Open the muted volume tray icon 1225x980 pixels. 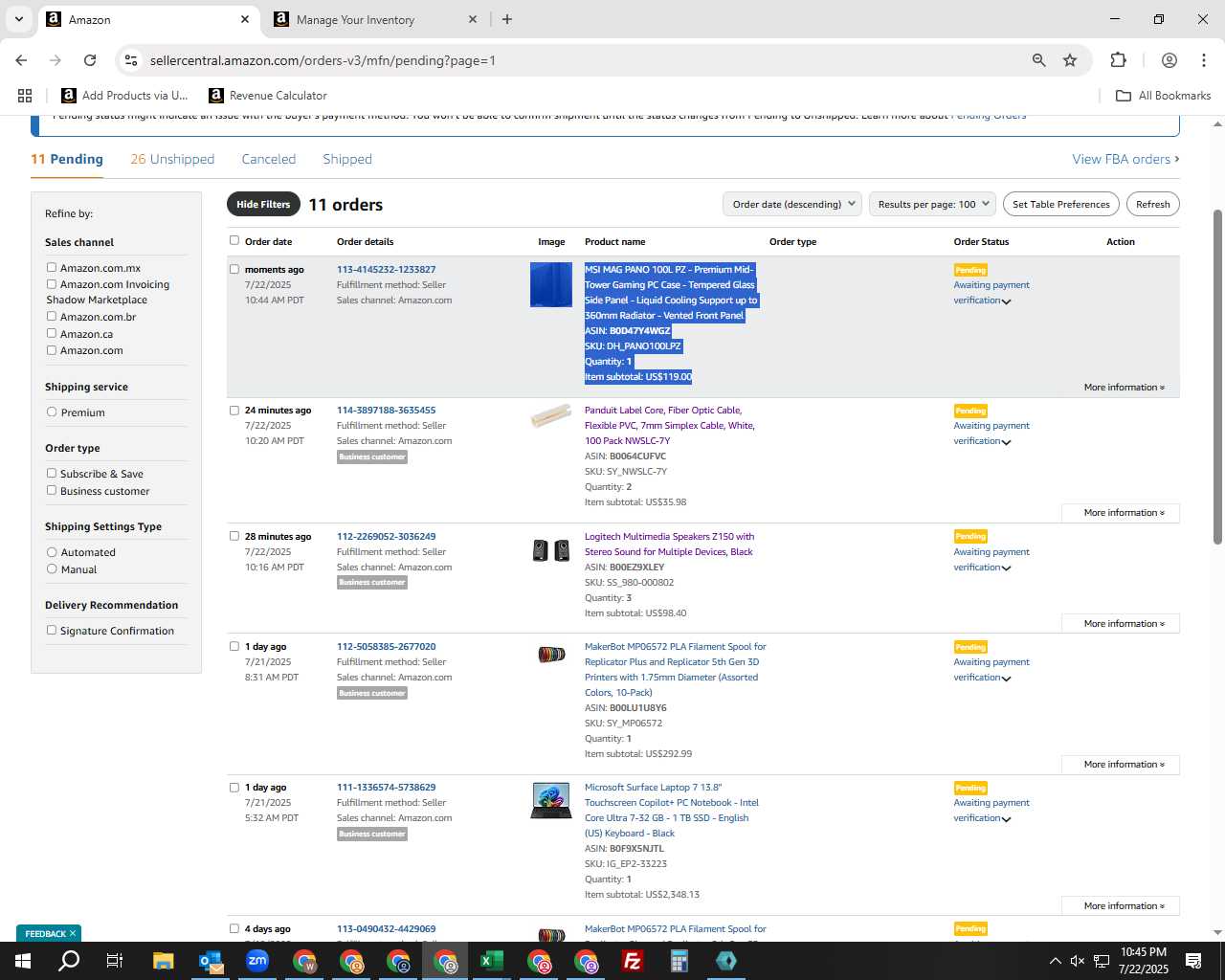(1078, 961)
